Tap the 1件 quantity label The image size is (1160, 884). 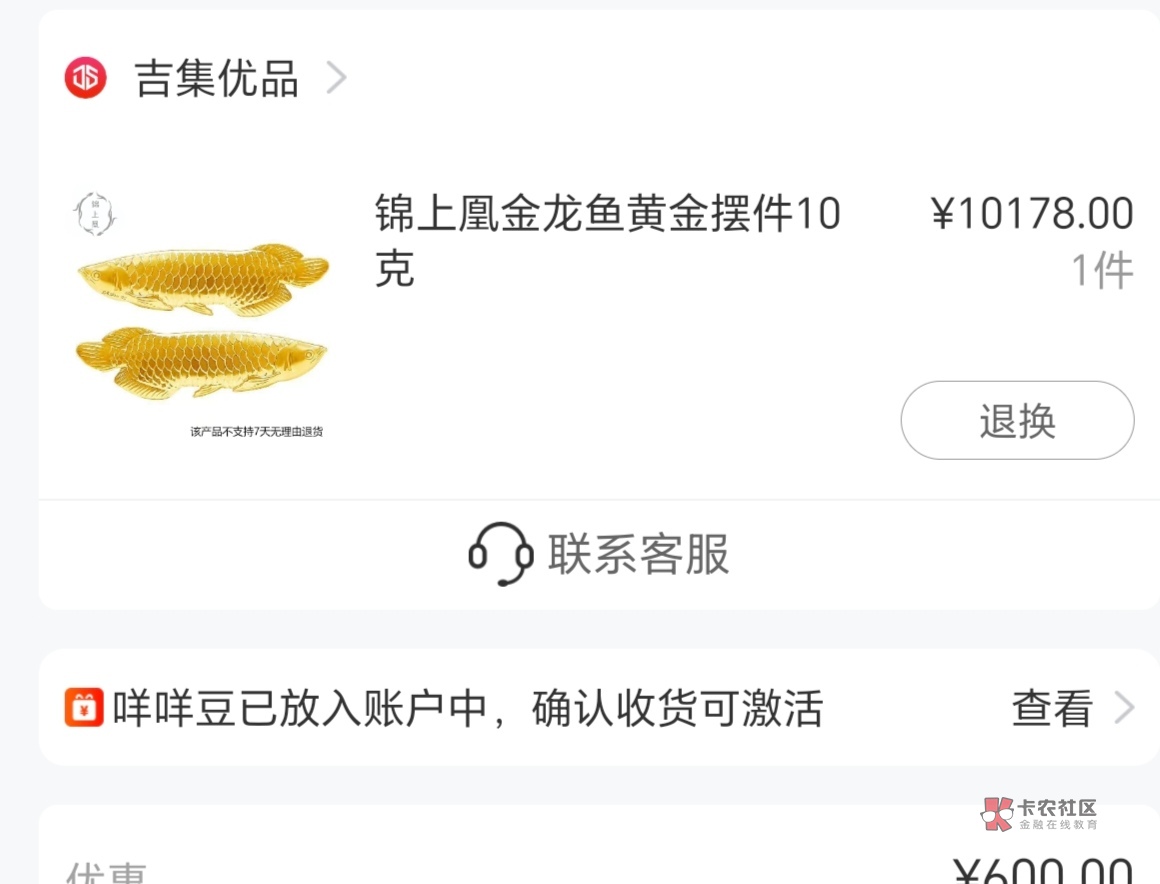point(1102,270)
